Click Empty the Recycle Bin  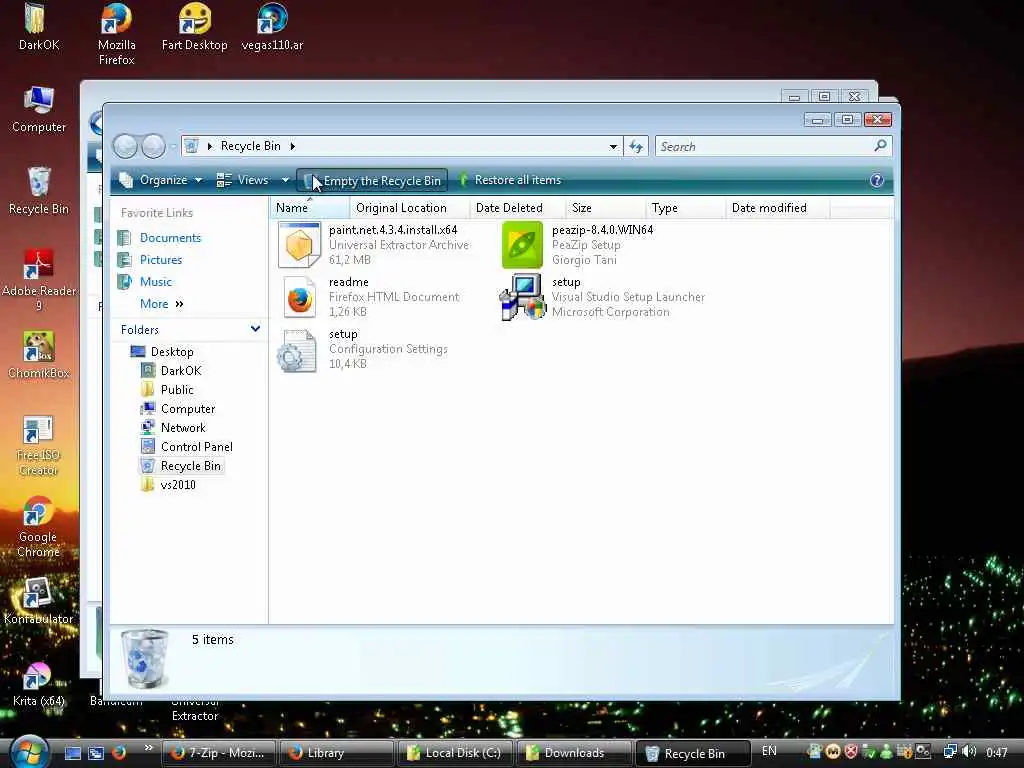click(x=373, y=181)
